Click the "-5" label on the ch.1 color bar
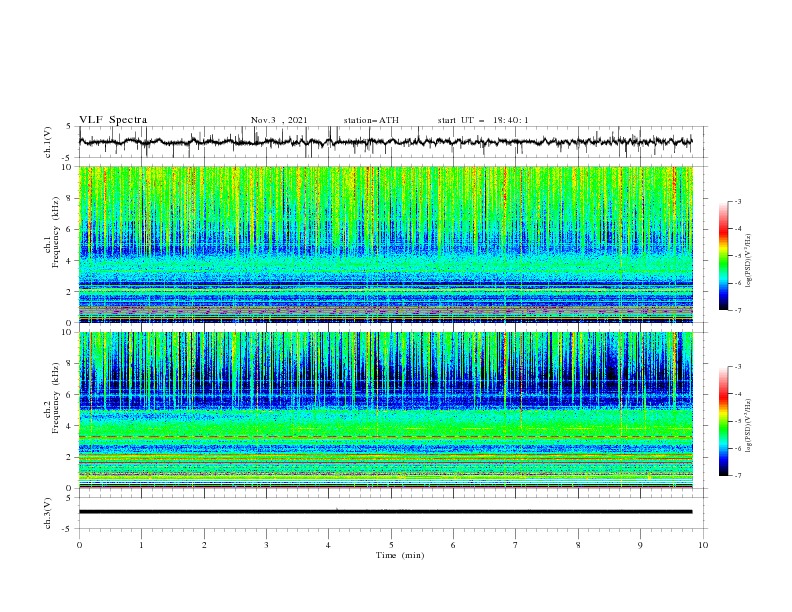 pos(737,256)
